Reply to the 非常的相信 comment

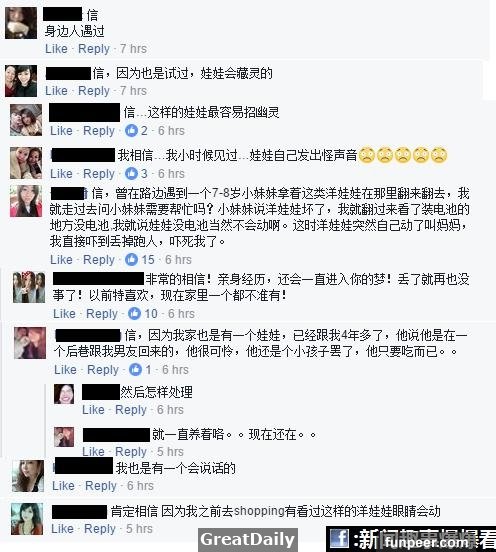tap(102, 314)
